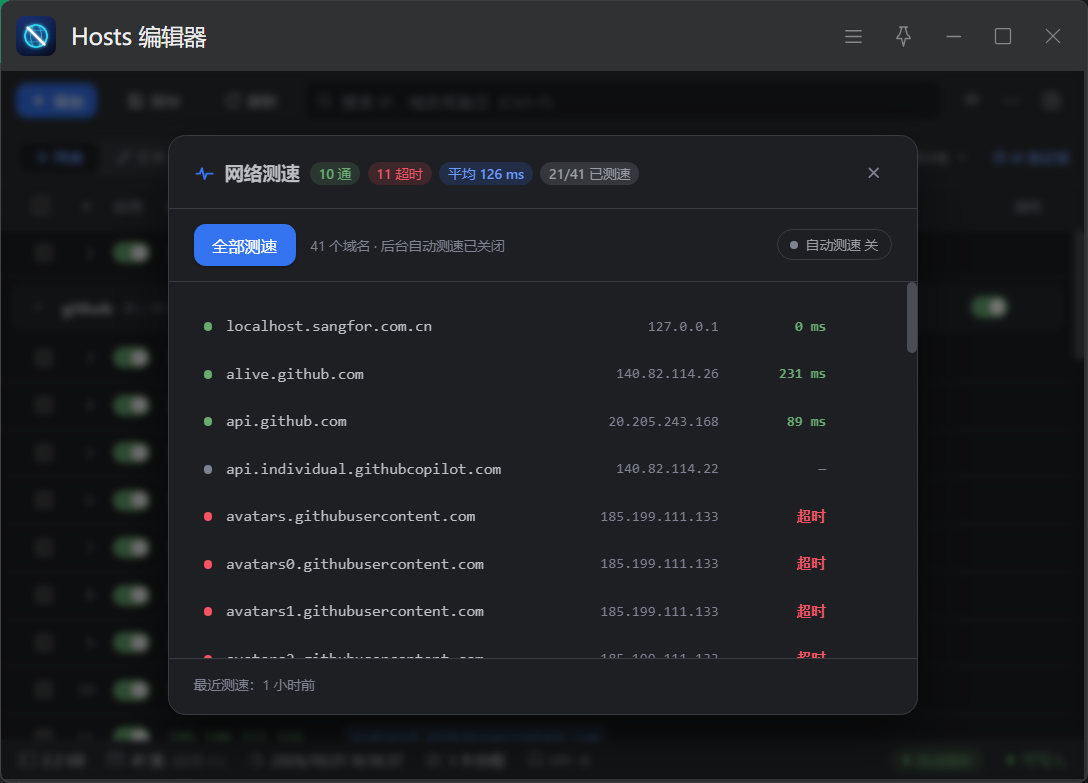Click the 11 超时 badge
Screen dimensions: 1088x783
point(400,174)
